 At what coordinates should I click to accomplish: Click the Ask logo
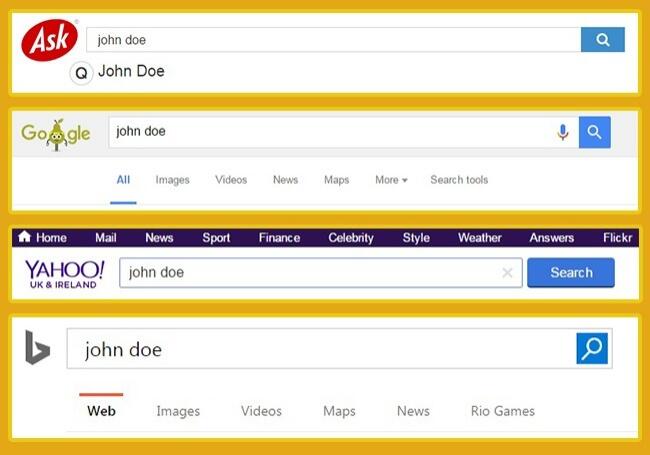click(x=50, y=40)
